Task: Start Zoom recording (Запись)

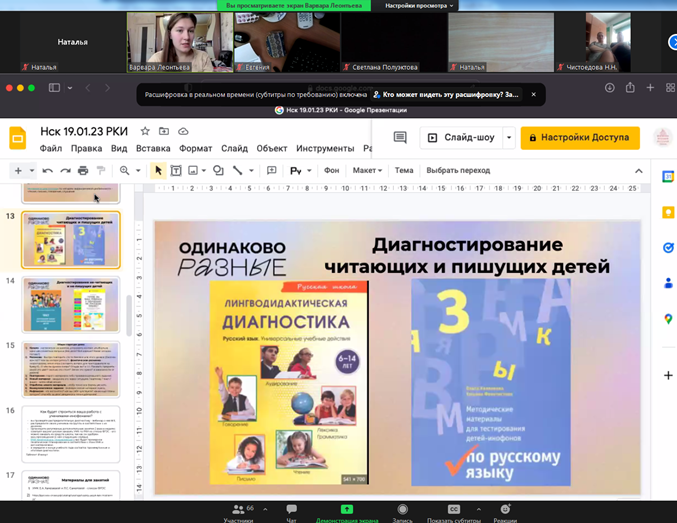Action: tap(402, 511)
